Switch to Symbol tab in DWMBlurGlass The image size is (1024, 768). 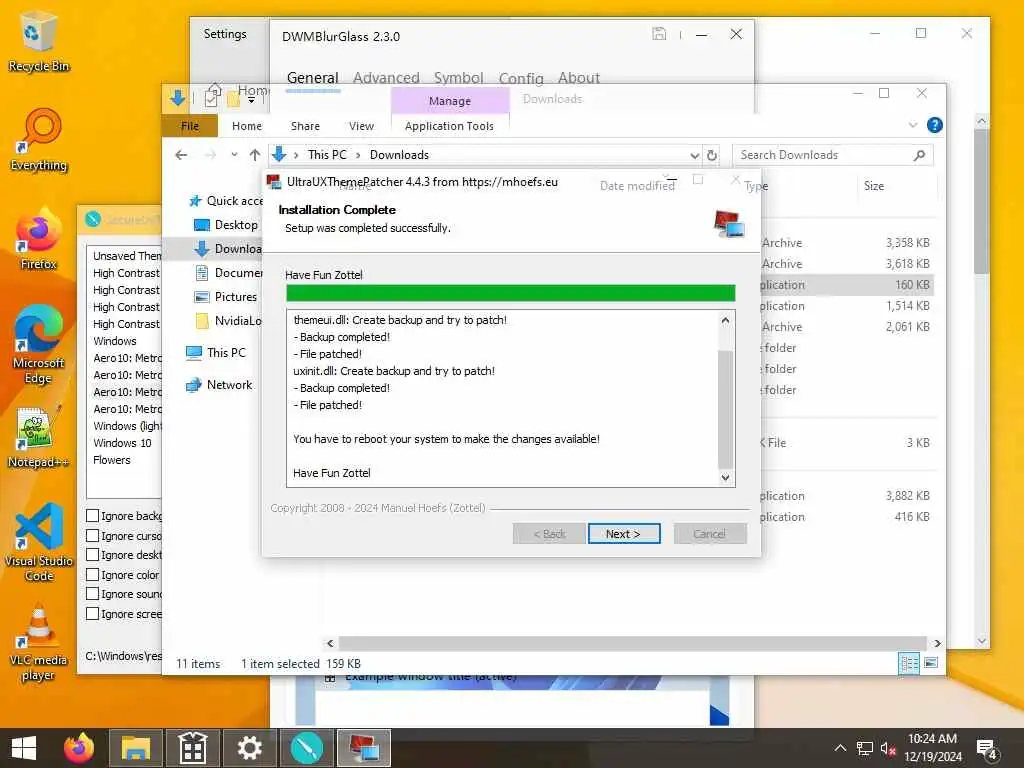458,78
